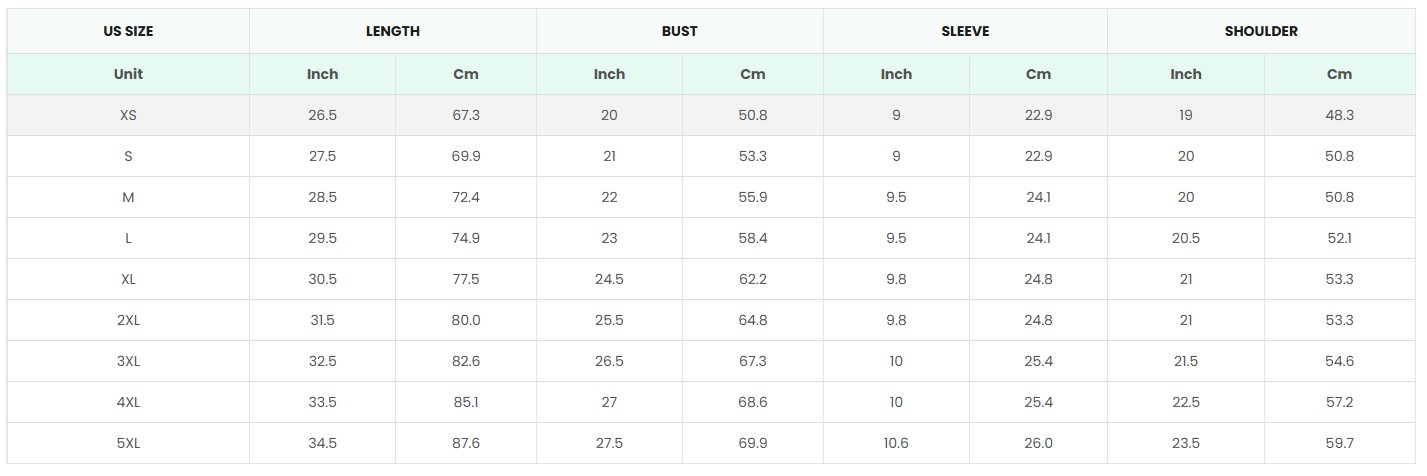The height and width of the screenshot is (476, 1427).
Task: Select the BUST column header
Action: [679, 31]
